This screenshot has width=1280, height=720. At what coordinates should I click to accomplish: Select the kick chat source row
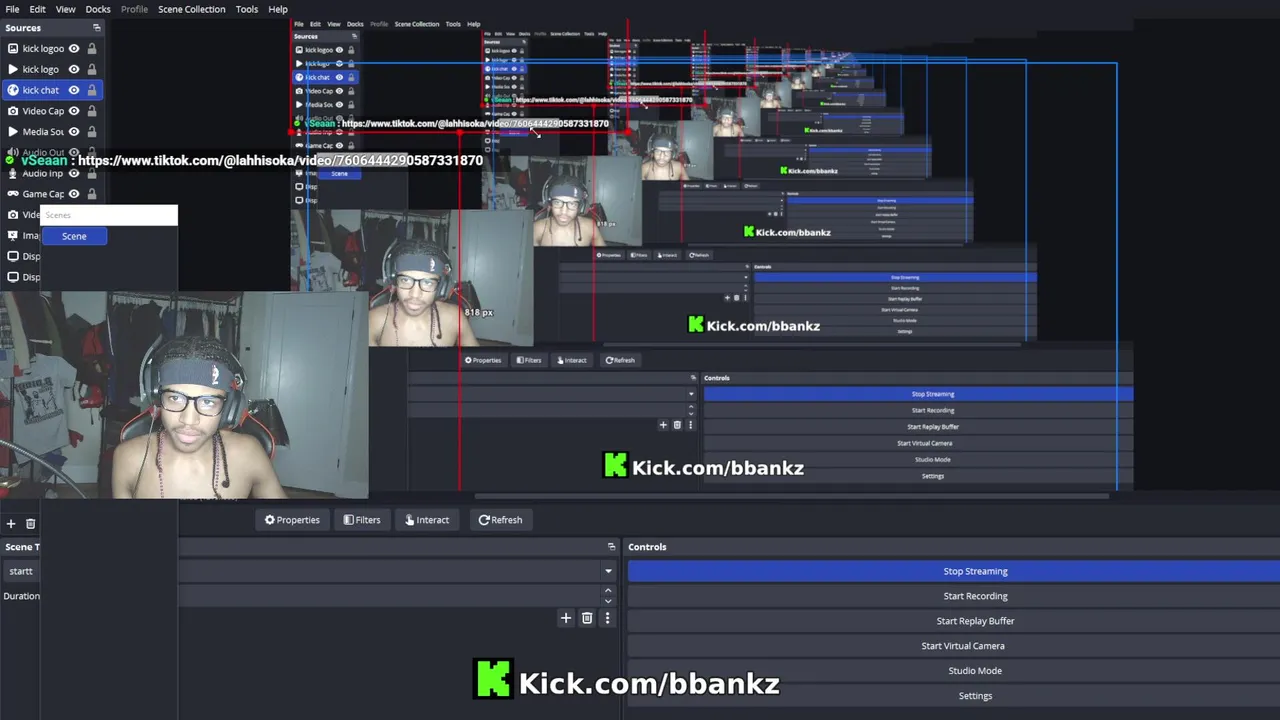[x=51, y=90]
